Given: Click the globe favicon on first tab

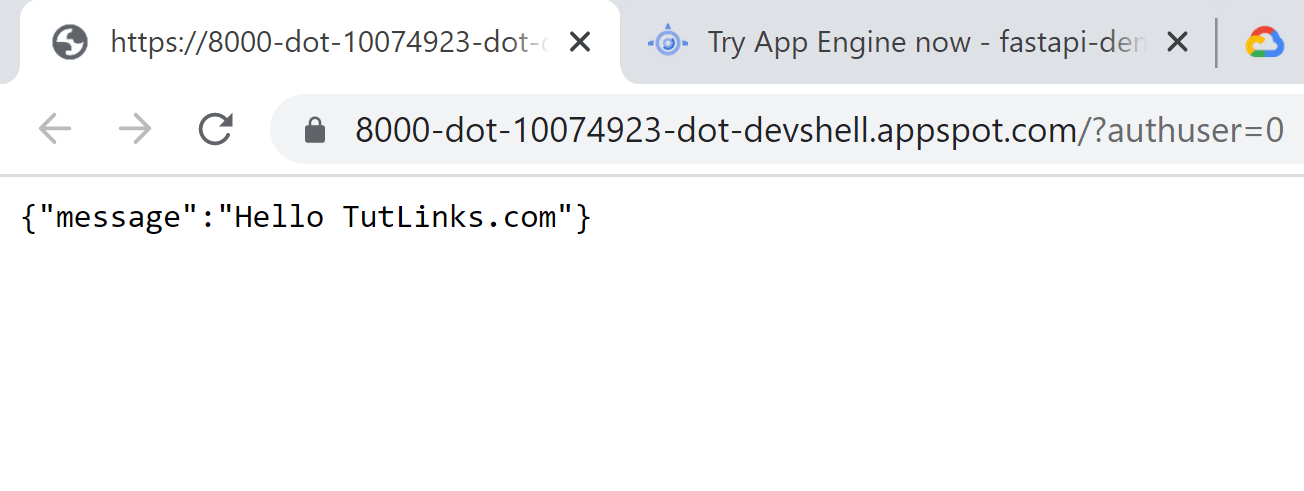Looking at the screenshot, I should [x=70, y=42].
